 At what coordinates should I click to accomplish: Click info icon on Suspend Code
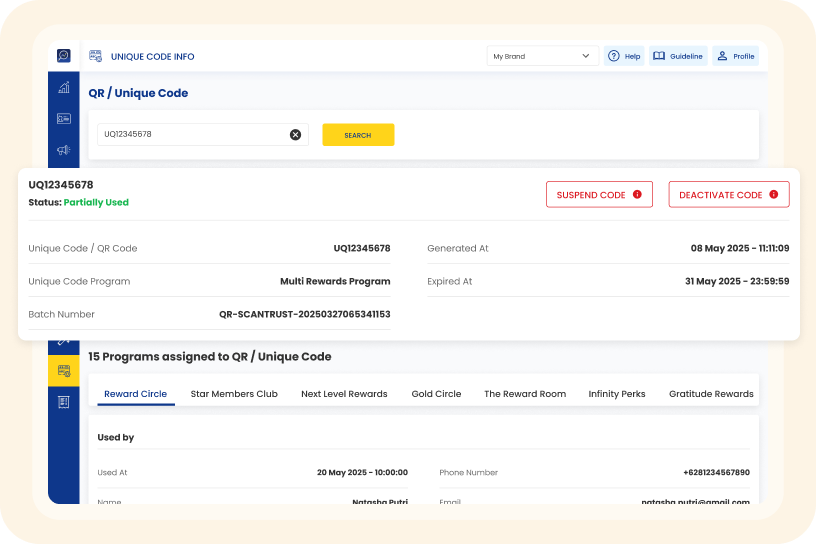click(x=637, y=194)
